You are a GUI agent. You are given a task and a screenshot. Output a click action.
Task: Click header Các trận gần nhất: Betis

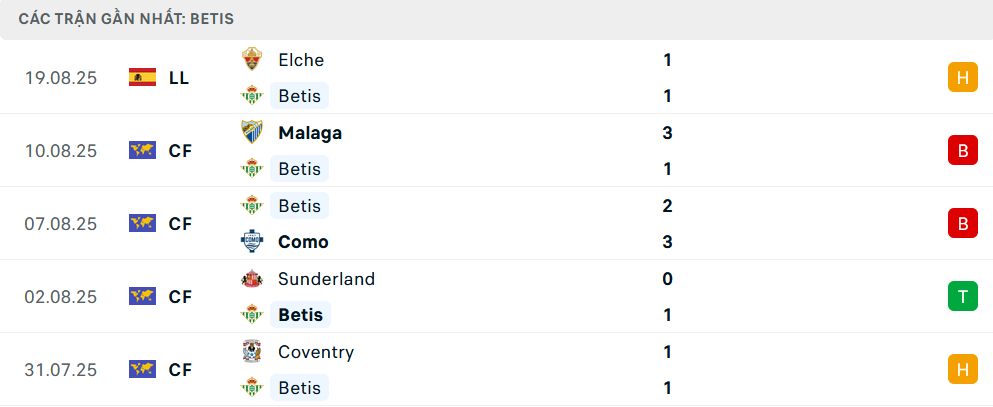pyautogui.click(x=127, y=19)
